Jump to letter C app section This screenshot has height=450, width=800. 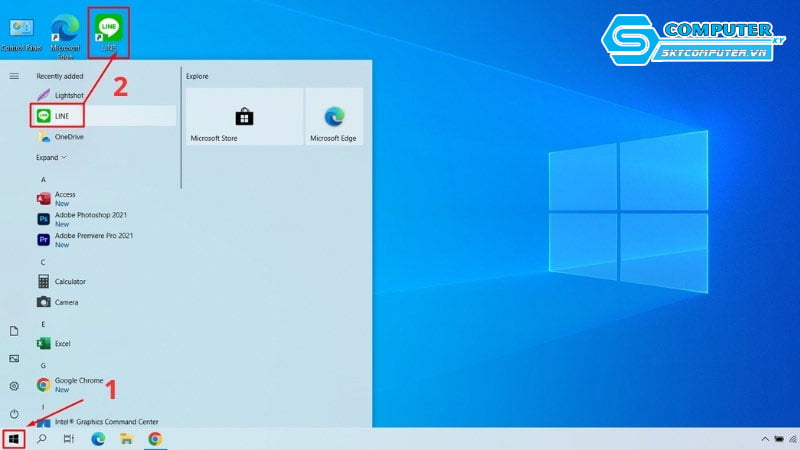click(x=43, y=262)
